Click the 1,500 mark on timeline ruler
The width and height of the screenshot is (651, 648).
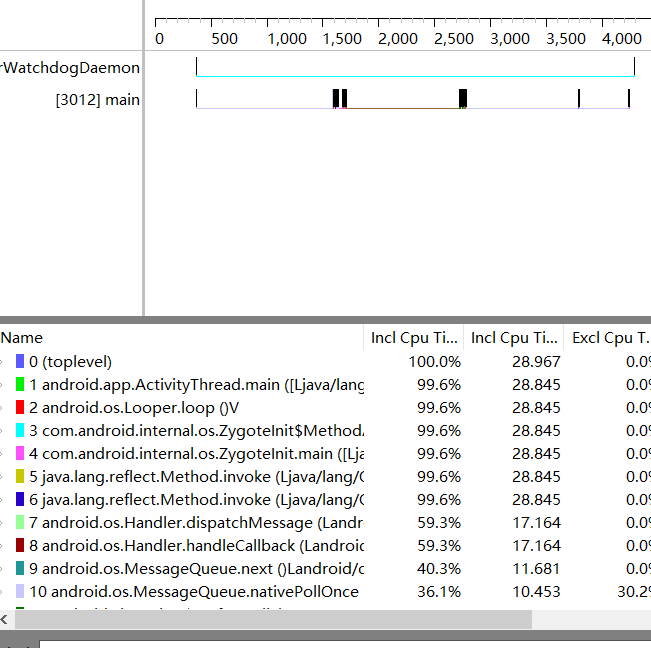[342, 39]
